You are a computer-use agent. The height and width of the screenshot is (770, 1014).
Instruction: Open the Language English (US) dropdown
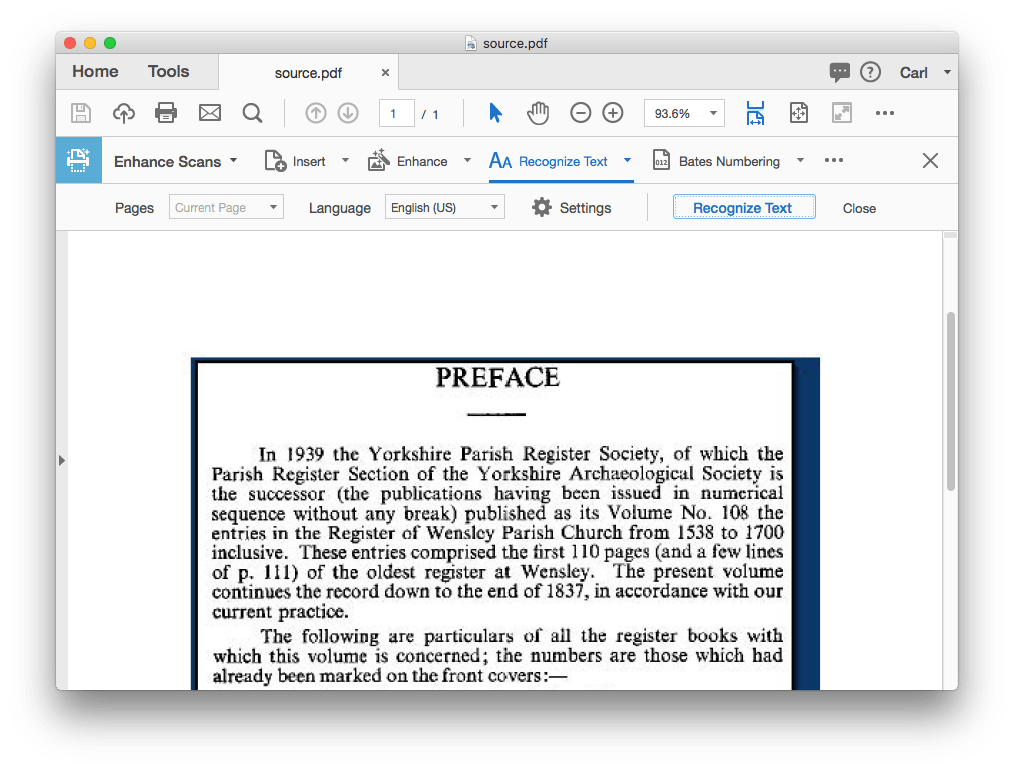(x=444, y=207)
